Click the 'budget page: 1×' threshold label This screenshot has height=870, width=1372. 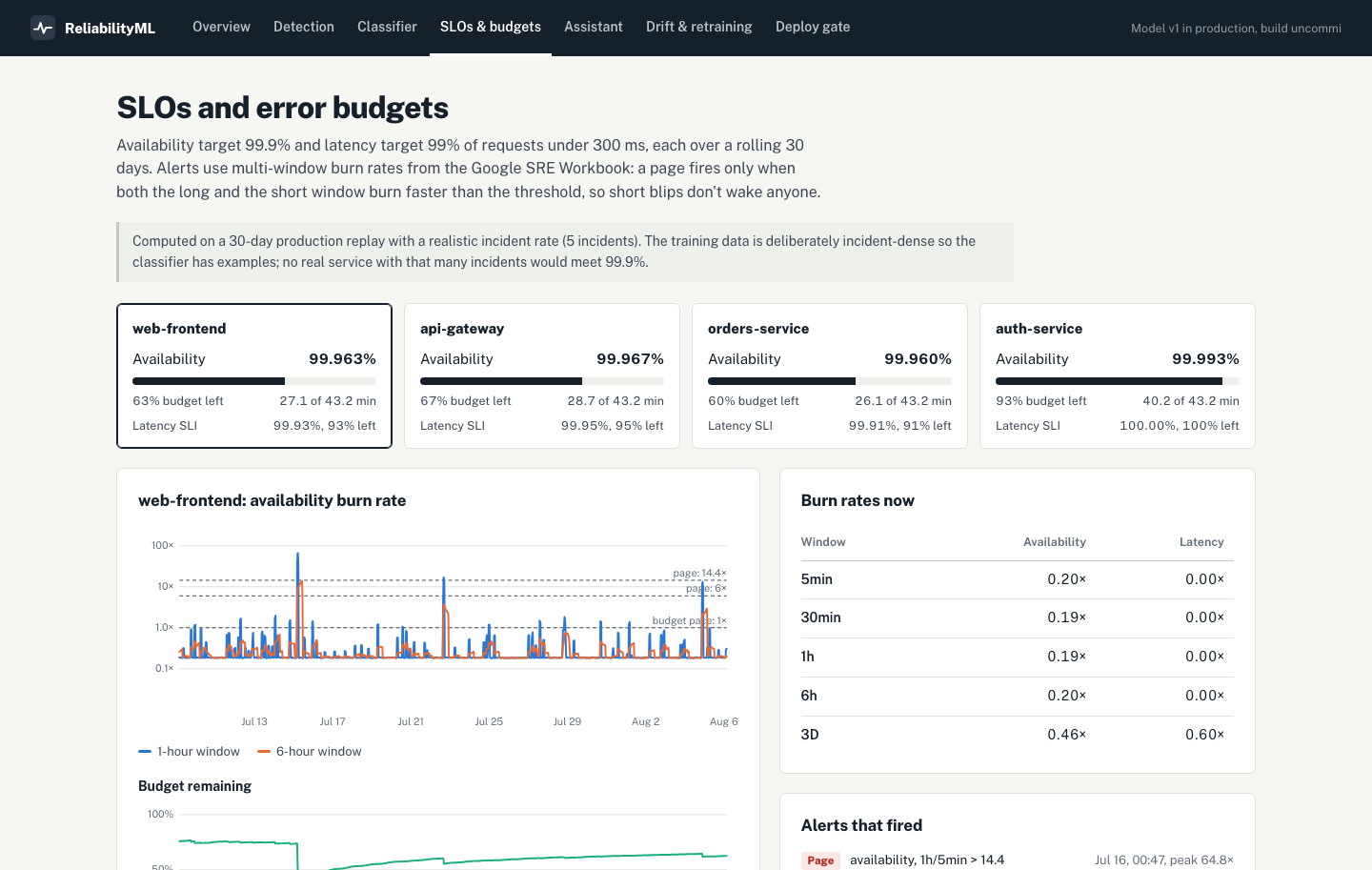pyautogui.click(x=689, y=620)
